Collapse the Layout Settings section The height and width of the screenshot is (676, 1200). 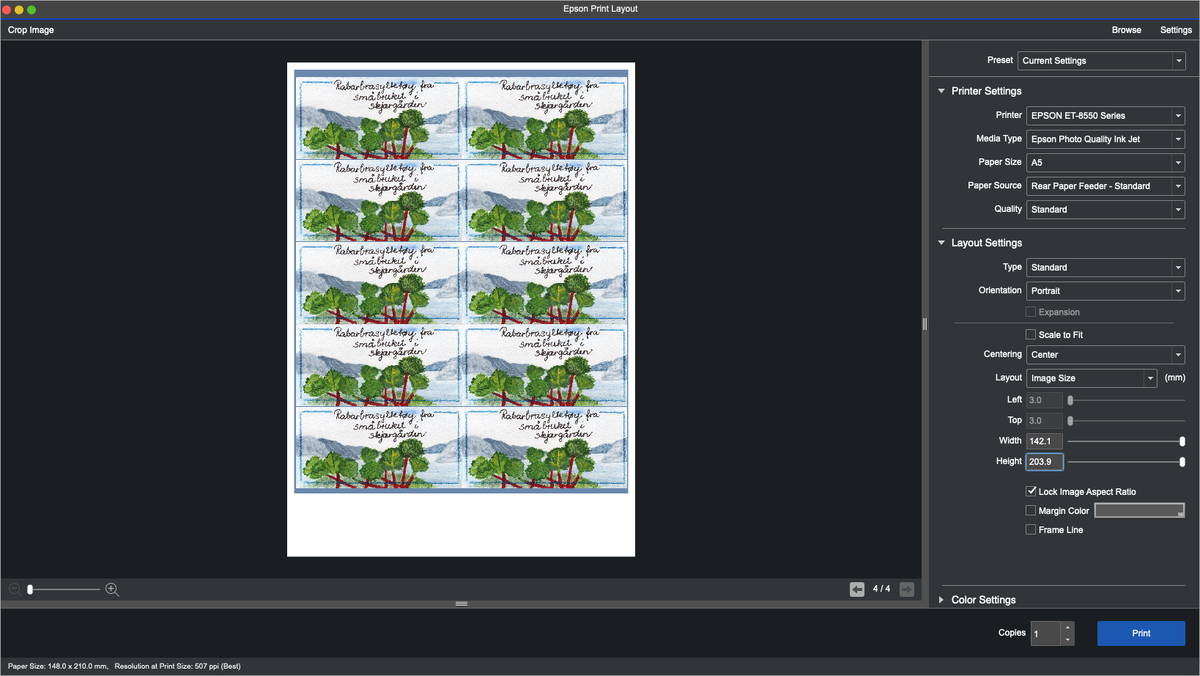coord(941,243)
